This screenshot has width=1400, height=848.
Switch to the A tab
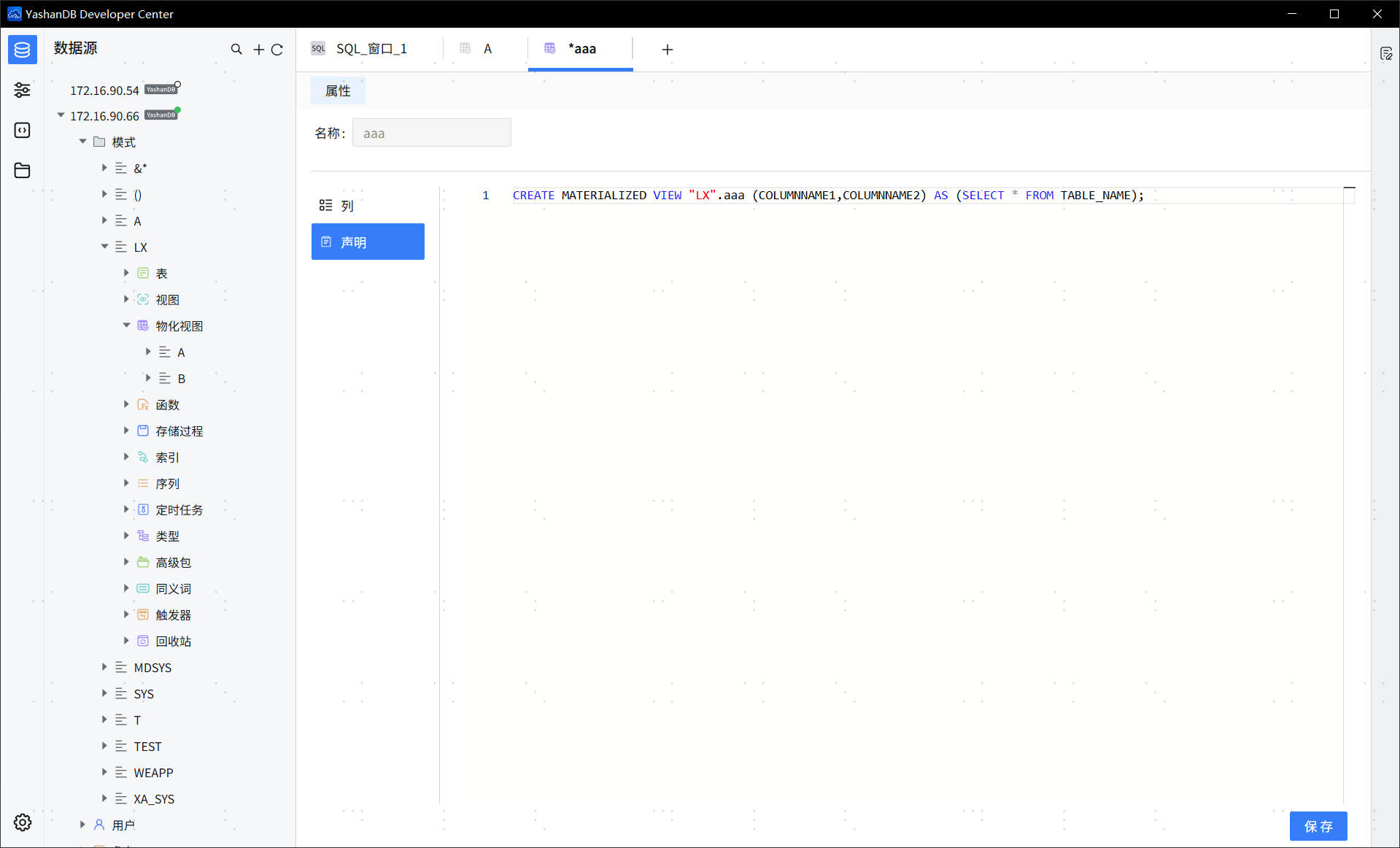click(487, 48)
